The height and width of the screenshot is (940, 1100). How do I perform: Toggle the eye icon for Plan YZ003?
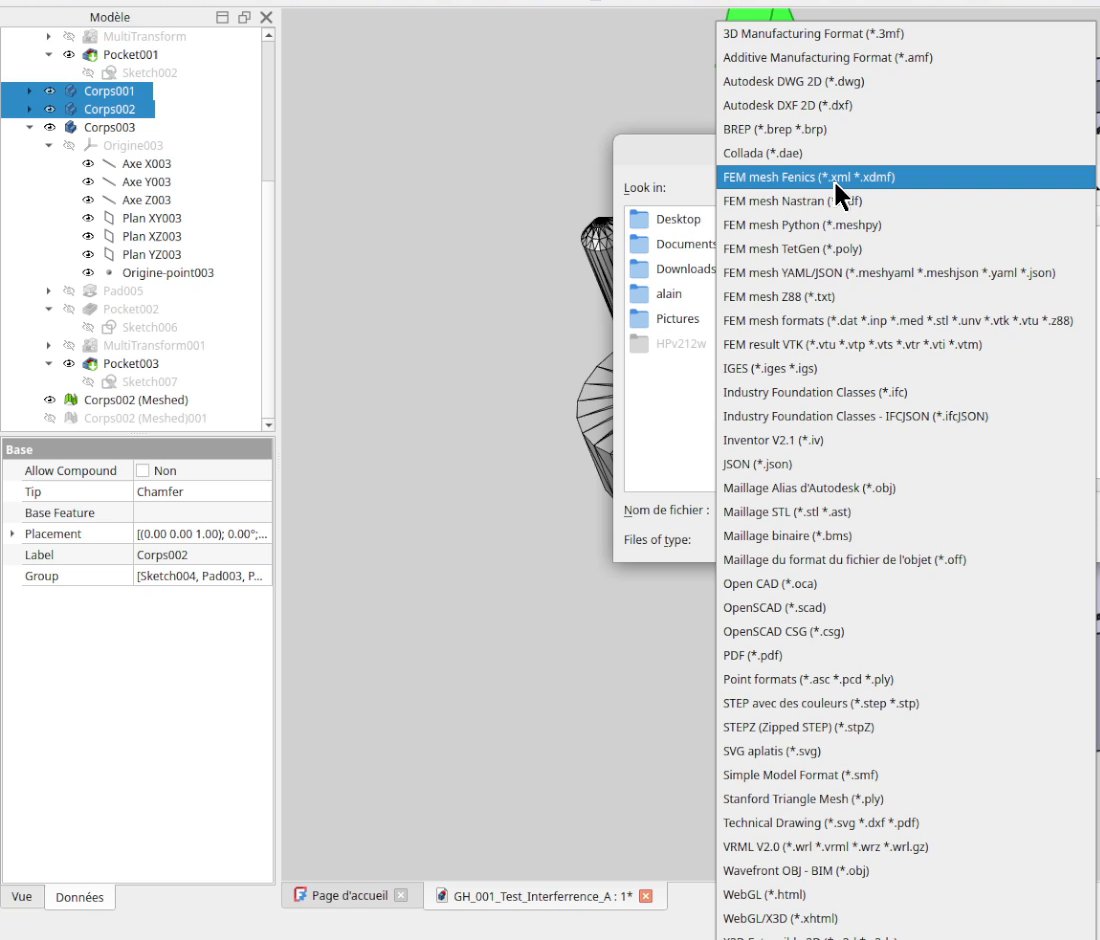[x=88, y=255]
